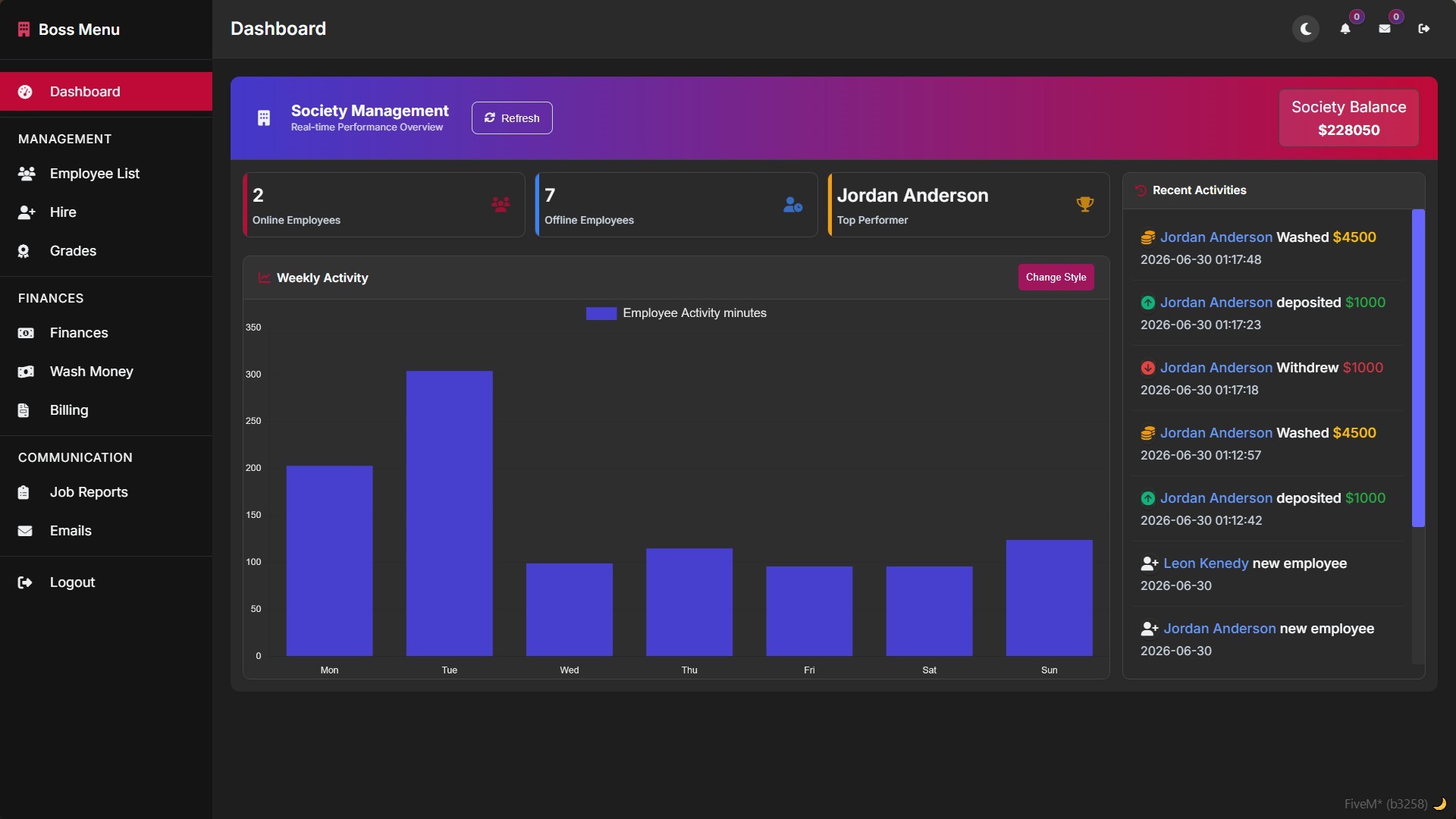1456x819 pixels.
Task: Open the envelope messages icon in header
Action: (1385, 29)
